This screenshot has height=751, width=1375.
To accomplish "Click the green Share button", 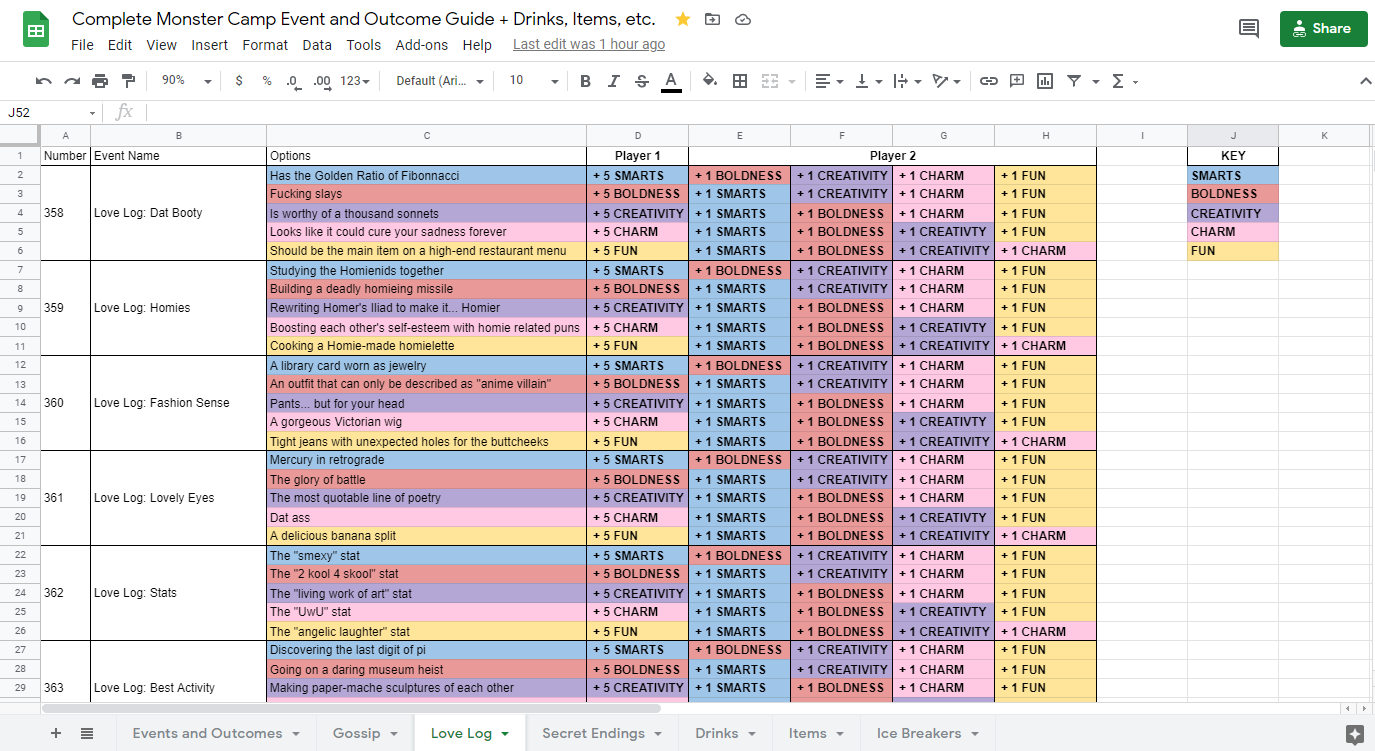I will coord(1322,29).
